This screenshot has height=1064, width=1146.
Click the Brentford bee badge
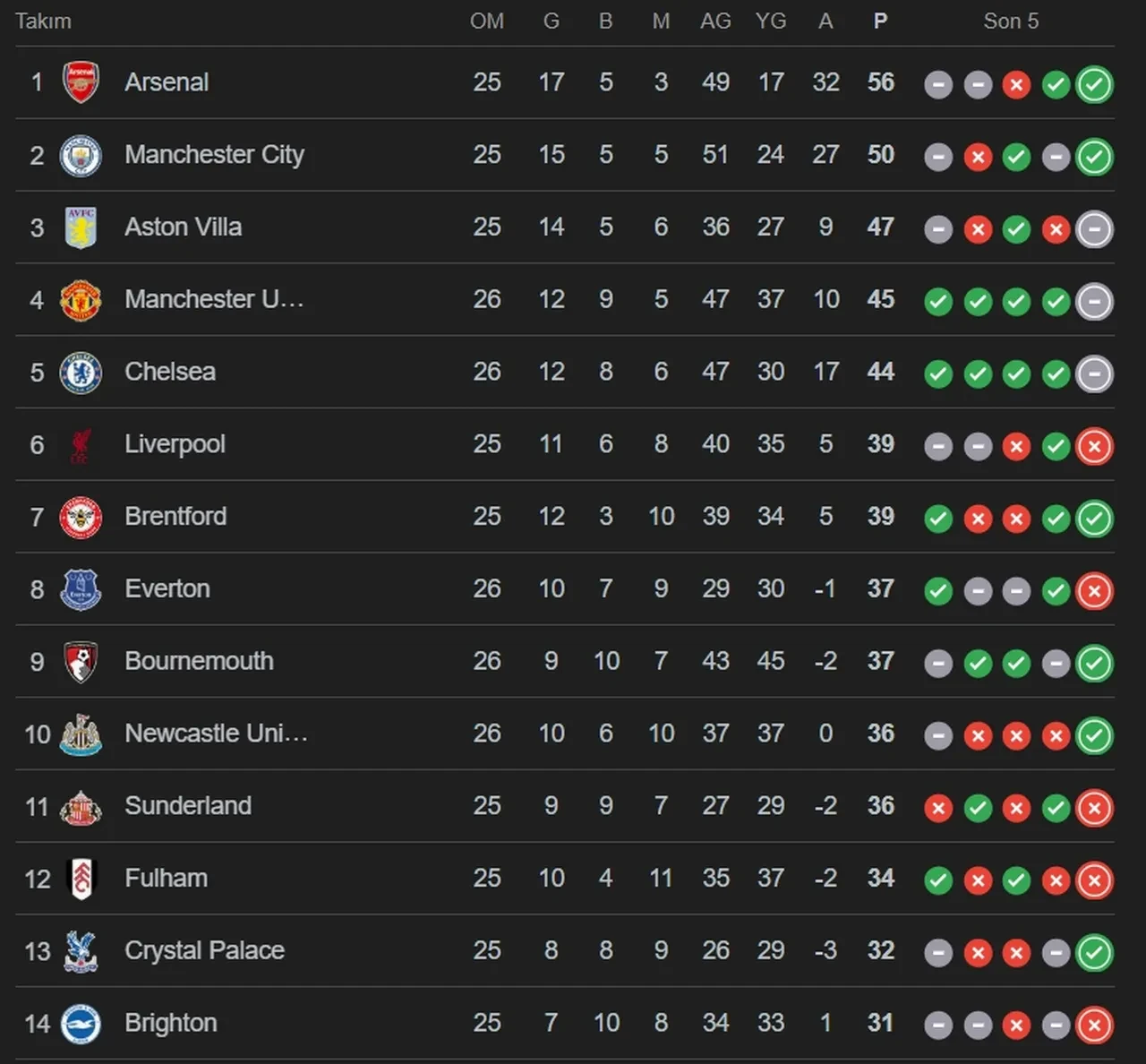click(x=81, y=518)
